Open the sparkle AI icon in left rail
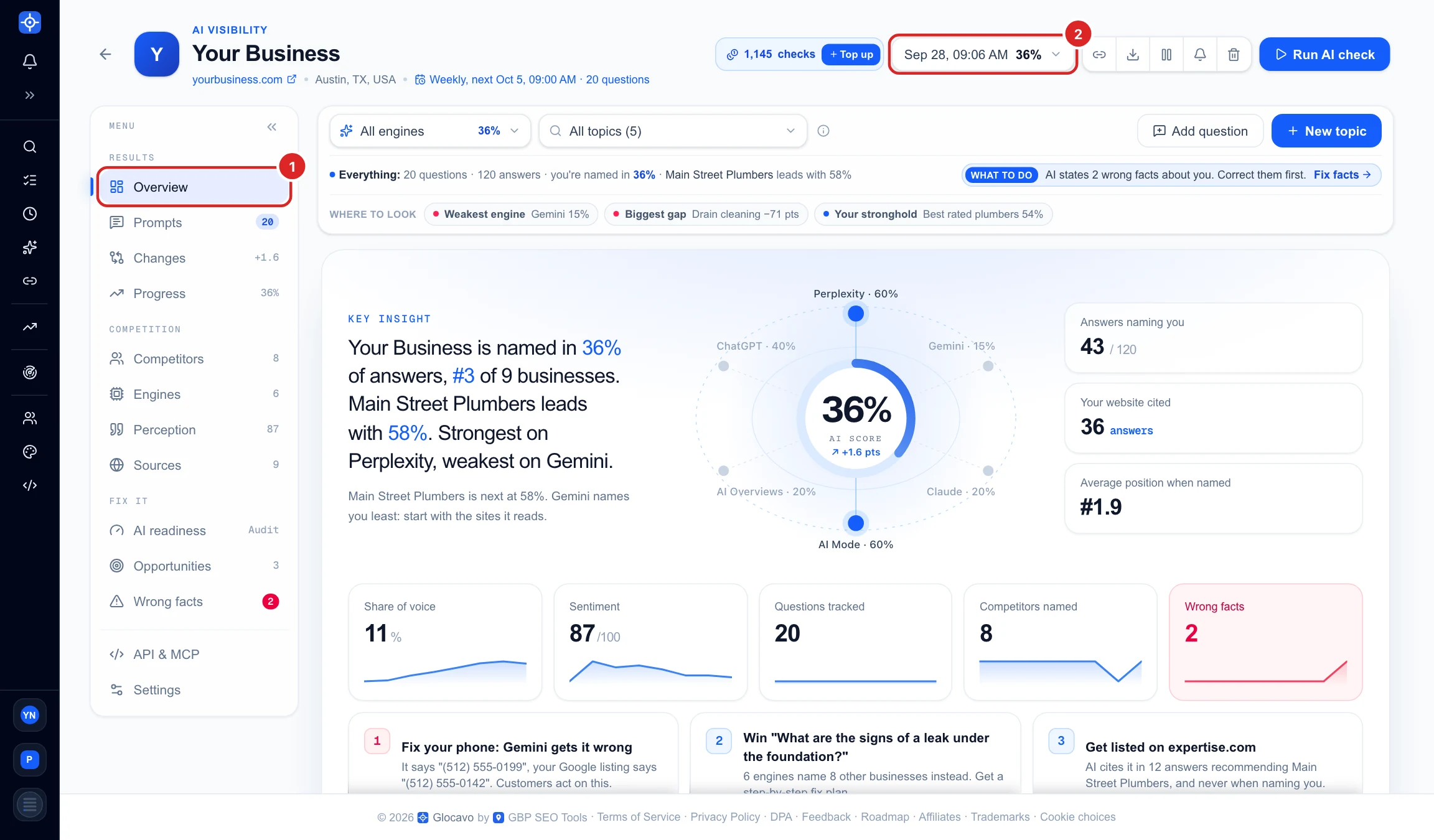The width and height of the screenshot is (1434, 840). coord(29,248)
